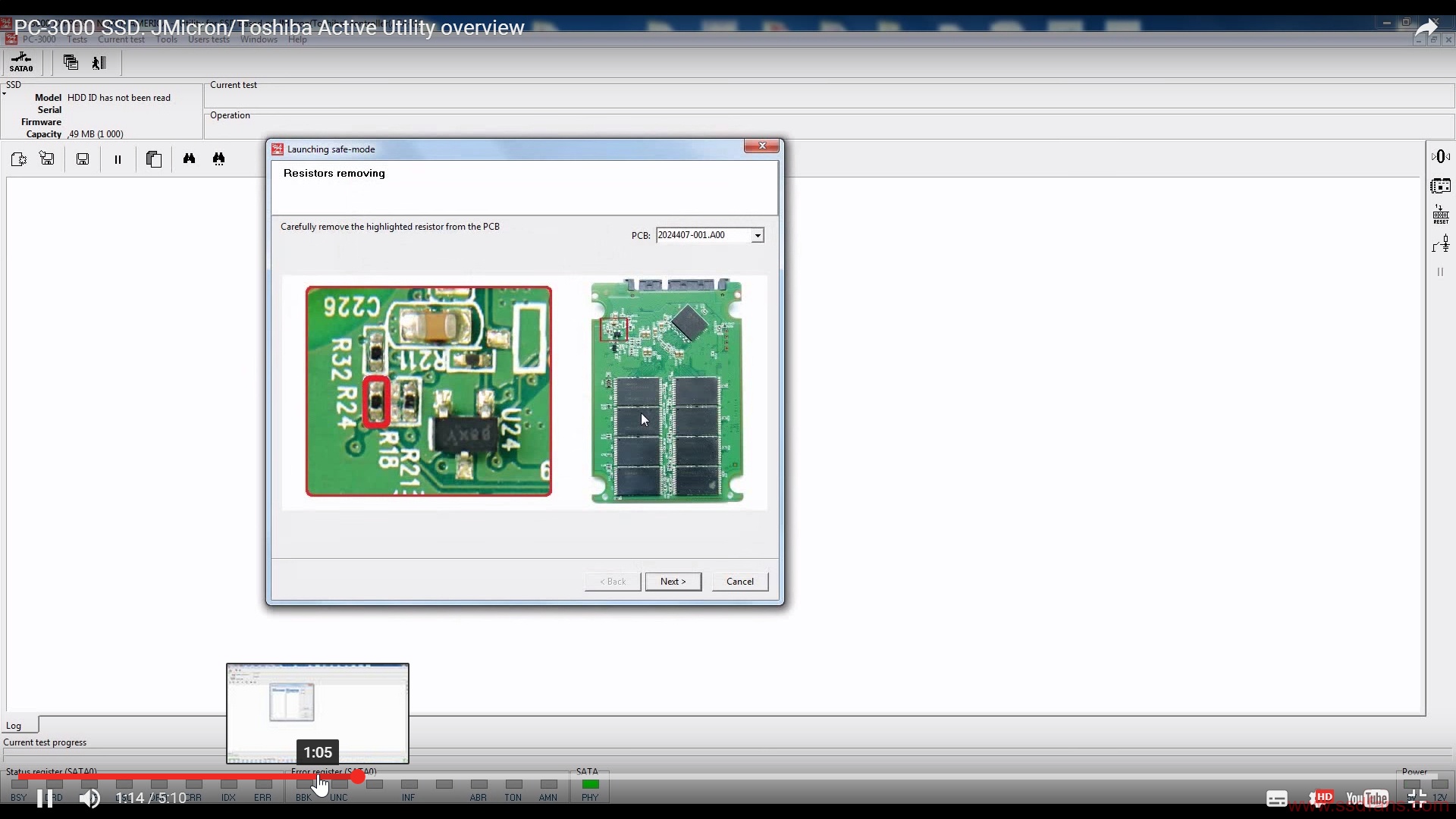The height and width of the screenshot is (819, 1456).
Task: Click the first toolbar icon with arrow
Action: 18,158
